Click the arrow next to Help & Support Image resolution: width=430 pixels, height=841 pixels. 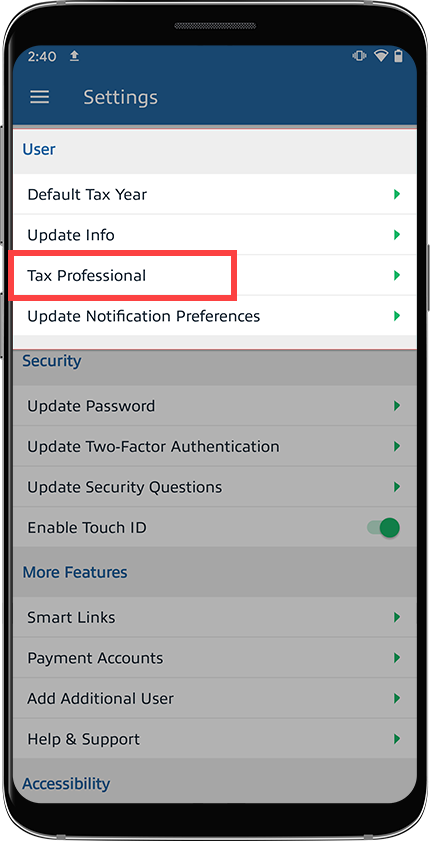click(x=397, y=739)
